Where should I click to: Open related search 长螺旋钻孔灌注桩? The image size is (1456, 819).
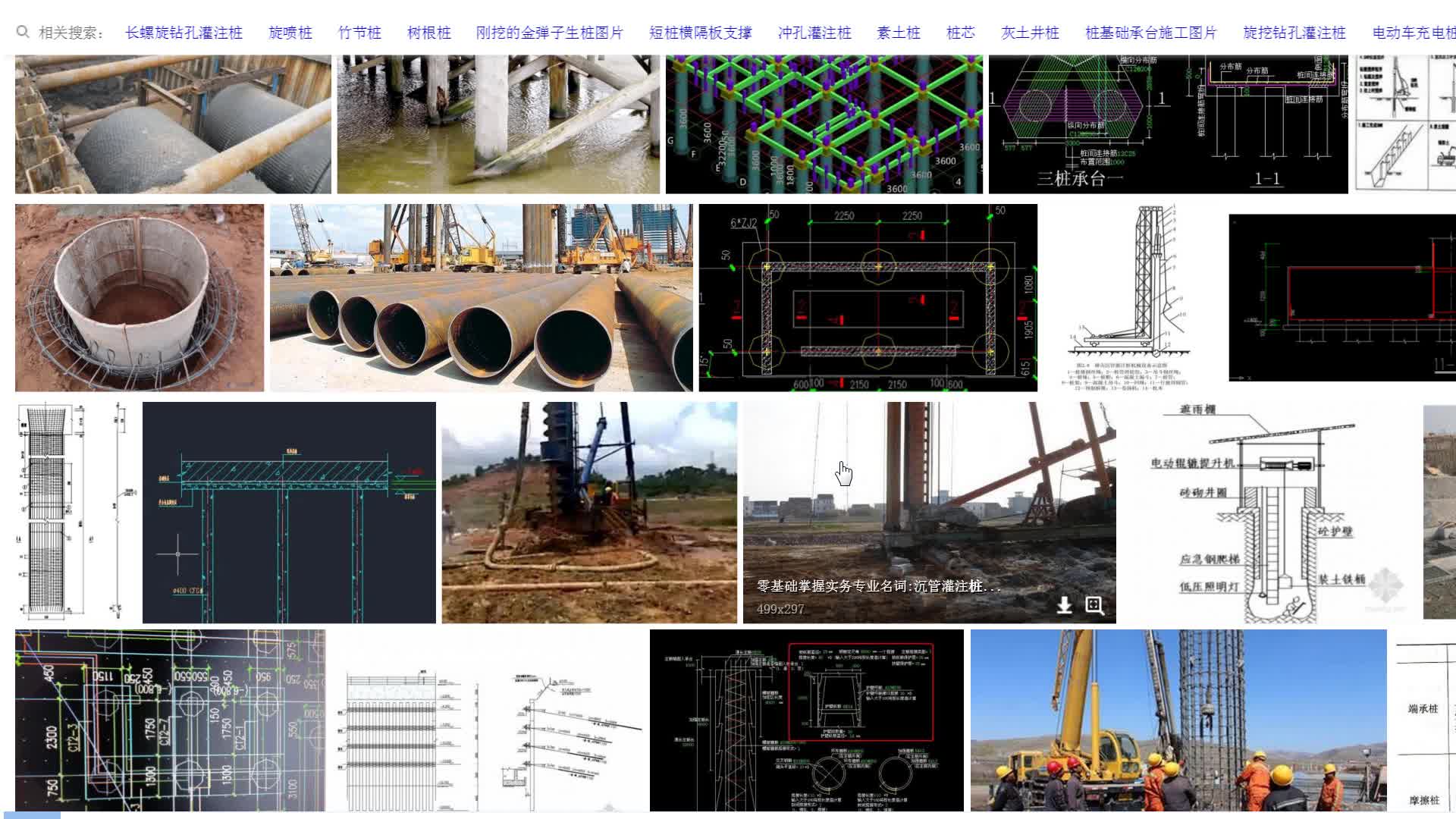[x=184, y=33]
